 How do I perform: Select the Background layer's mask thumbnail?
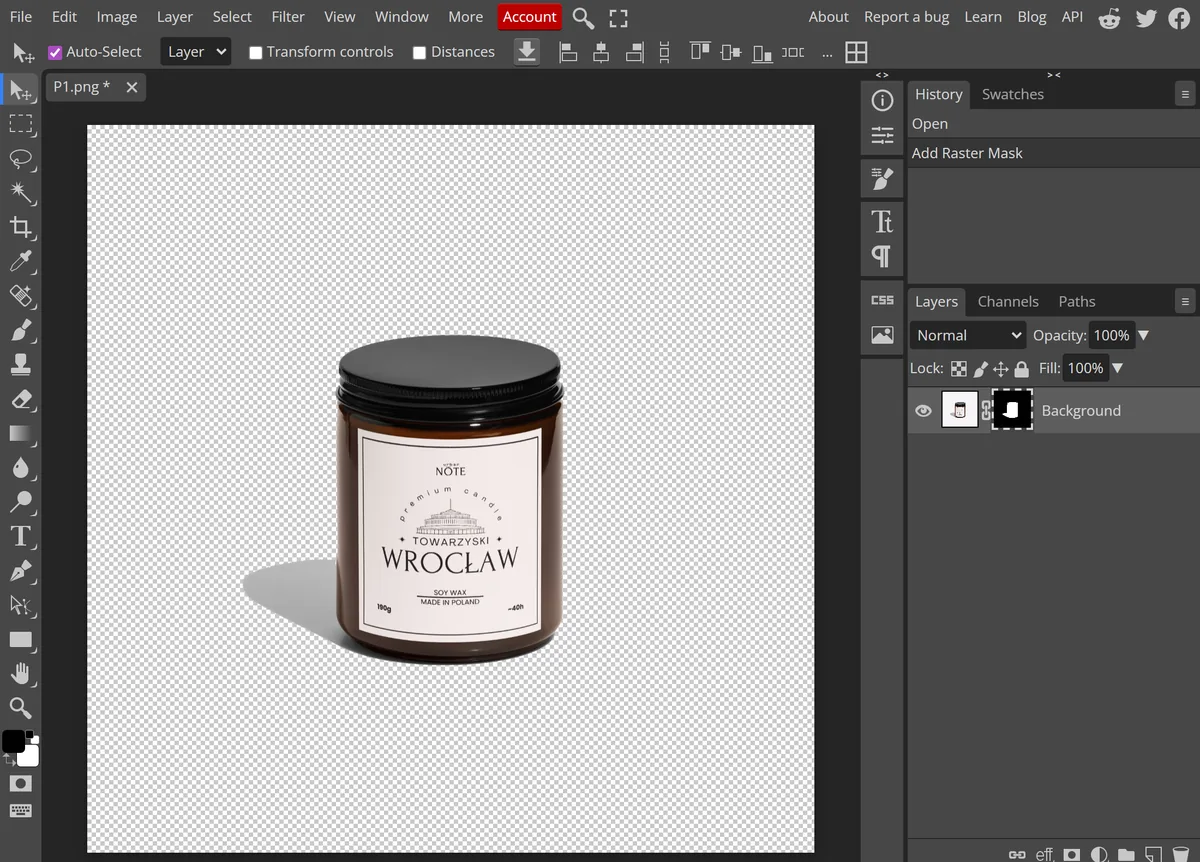[x=1012, y=410]
